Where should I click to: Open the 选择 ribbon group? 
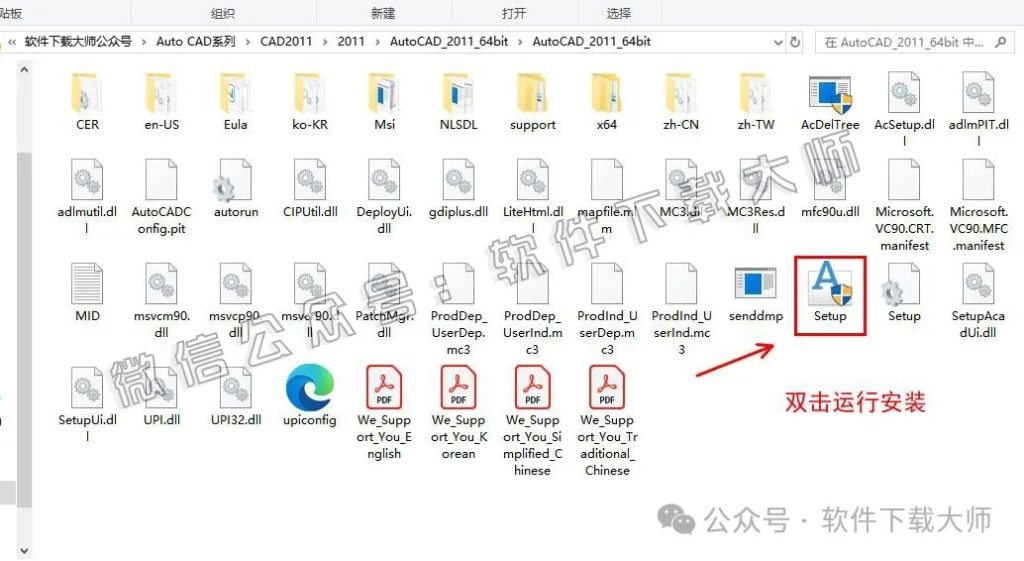click(618, 13)
